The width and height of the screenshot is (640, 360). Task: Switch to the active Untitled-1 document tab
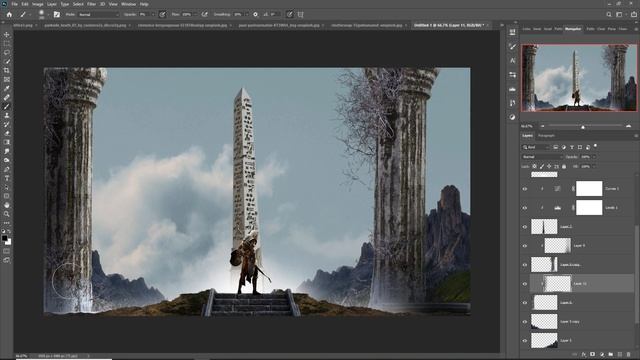pyautogui.click(x=449, y=25)
